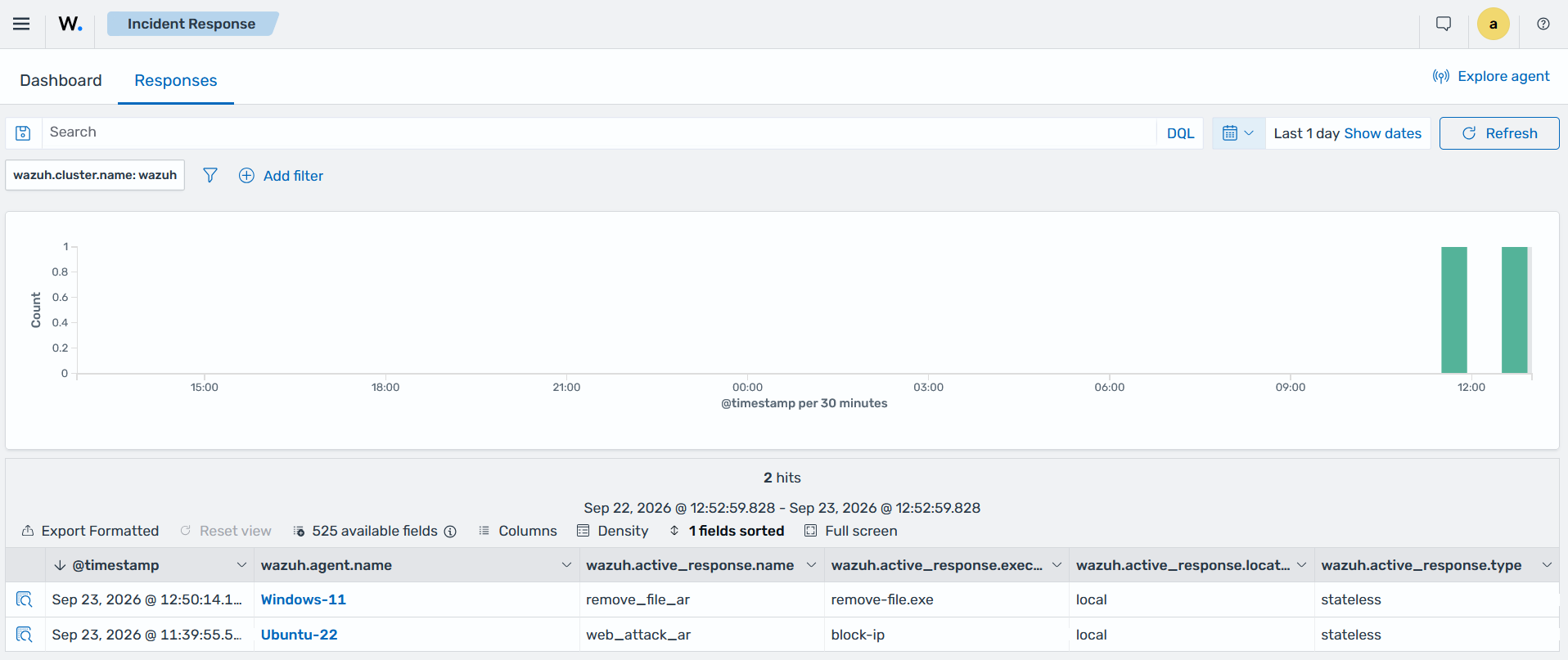This screenshot has height=660, width=1568.
Task: Expand wazuh.active_response.type column options chevron
Action: (1547, 565)
